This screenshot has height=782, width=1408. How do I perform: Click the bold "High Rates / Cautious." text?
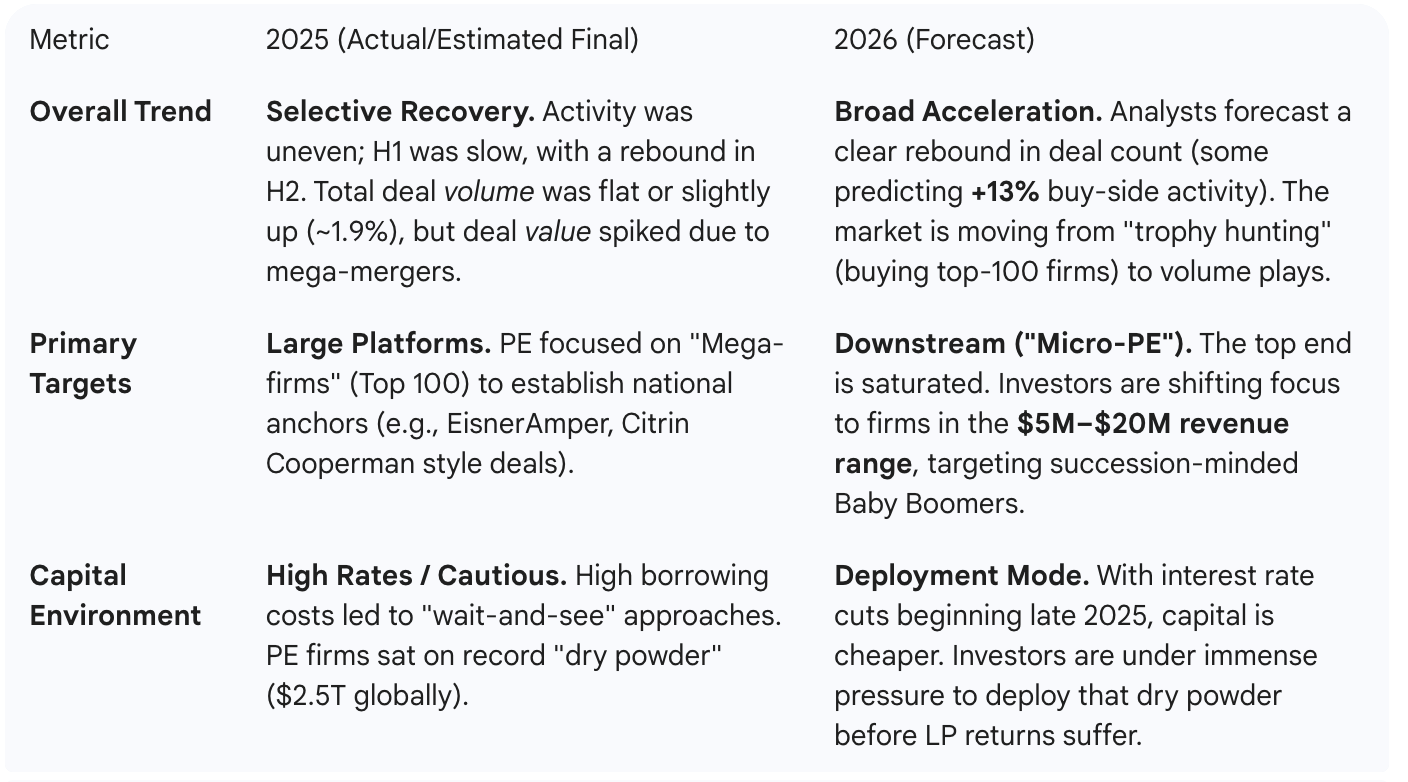(x=416, y=575)
